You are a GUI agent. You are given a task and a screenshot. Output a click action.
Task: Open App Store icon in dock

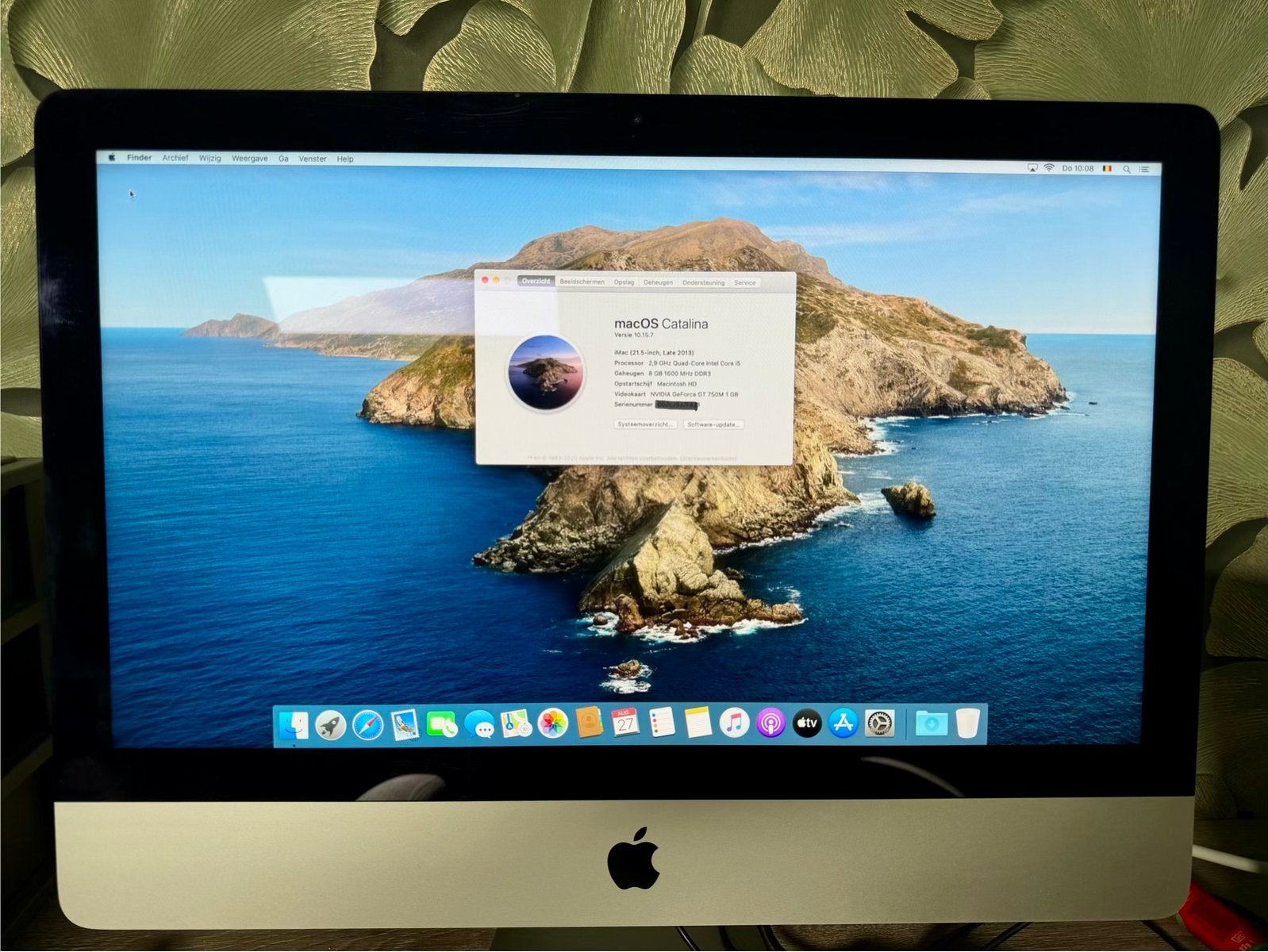[x=843, y=723]
